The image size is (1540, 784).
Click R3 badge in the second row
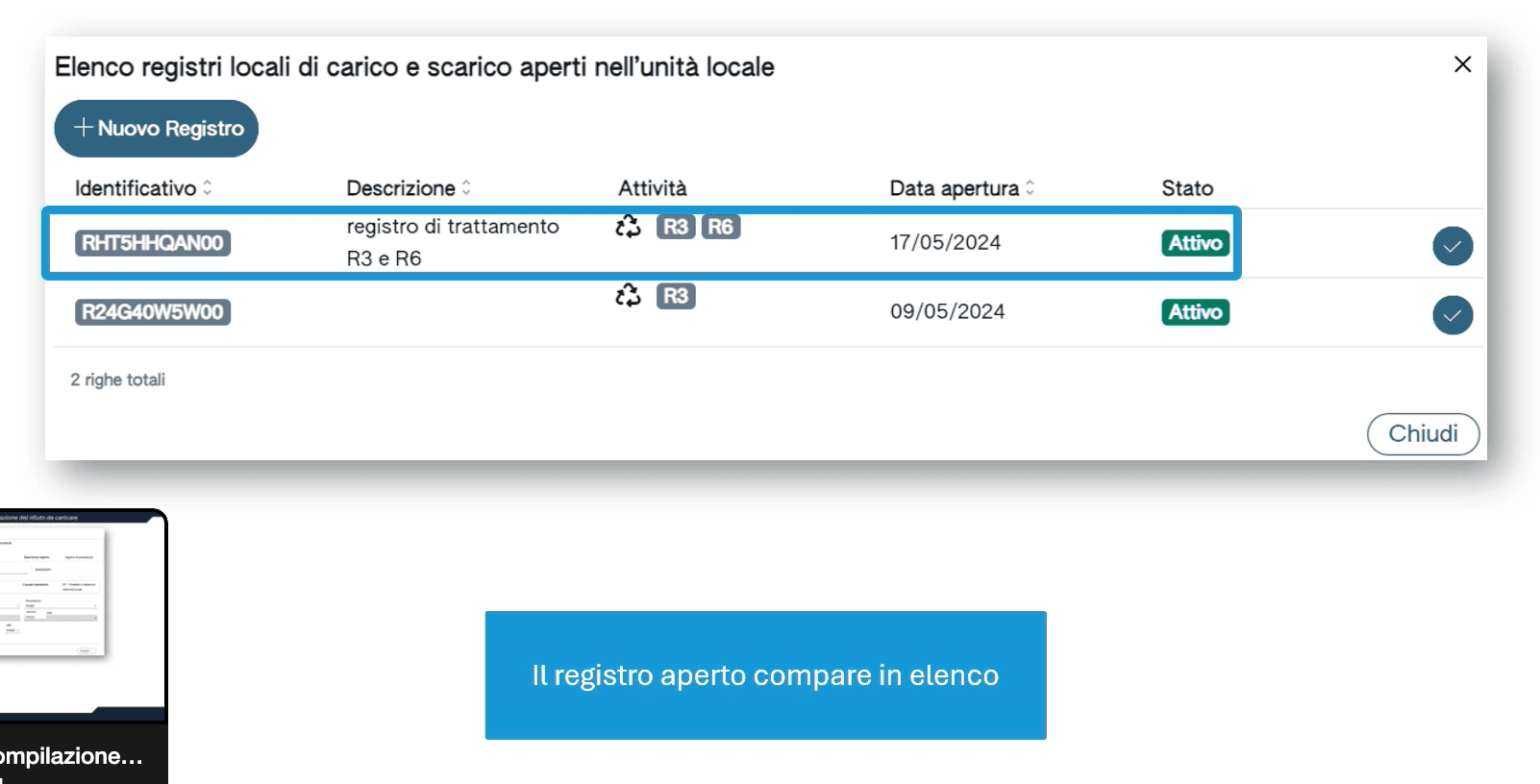pyautogui.click(x=676, y=296)
